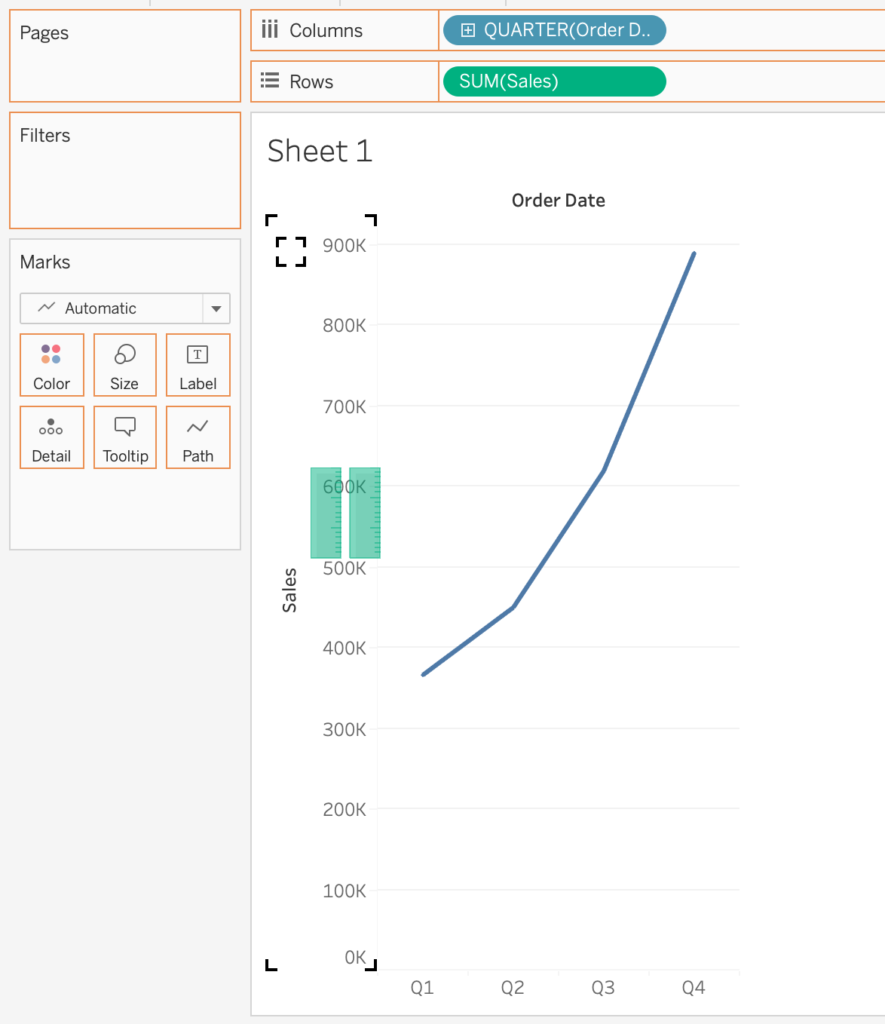Open the Path marks card
Screen dimensions: 885x1024
pyautogui.click(x=198, y=438)
